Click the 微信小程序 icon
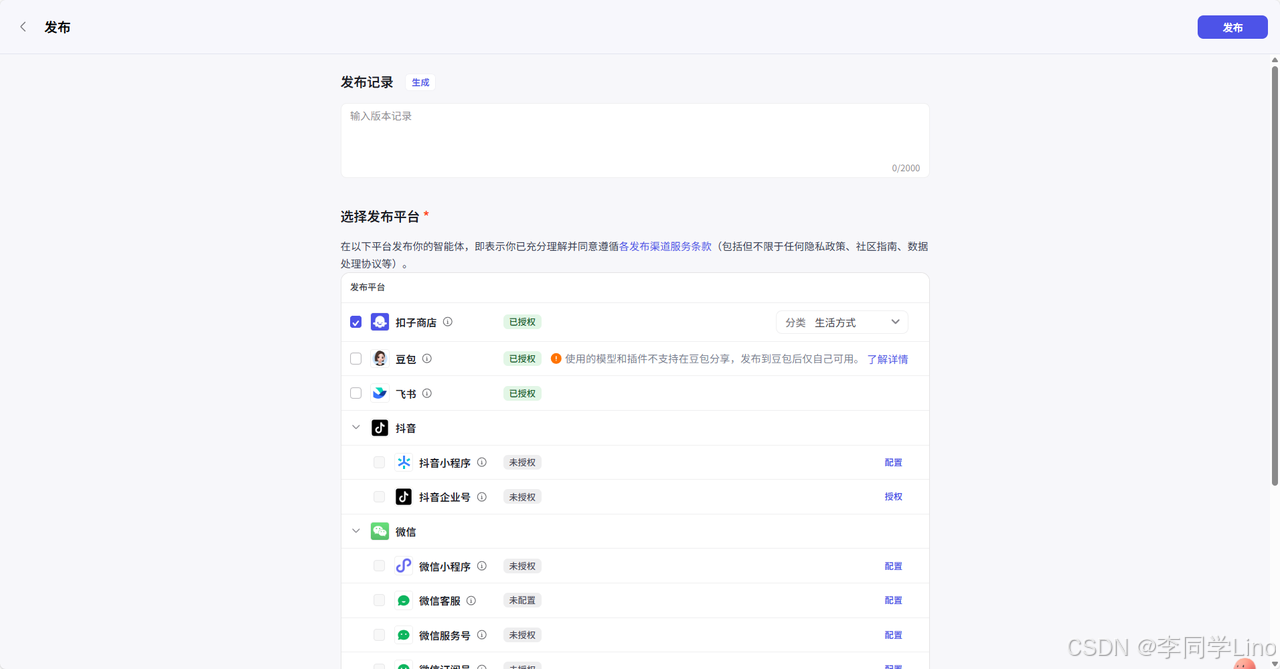This screenshot has width=1280, height=669. coord(404,566)
